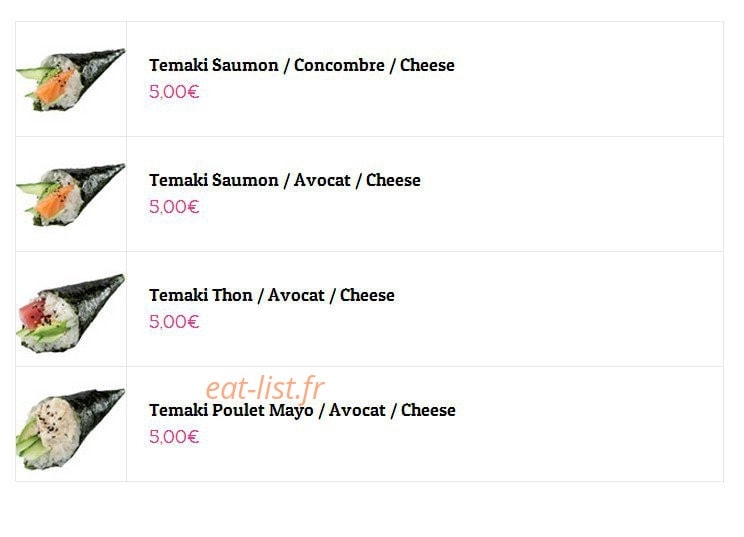Select the 5,00€ price of Temaki Thon
744x537 pixels.
pos(174,322)
